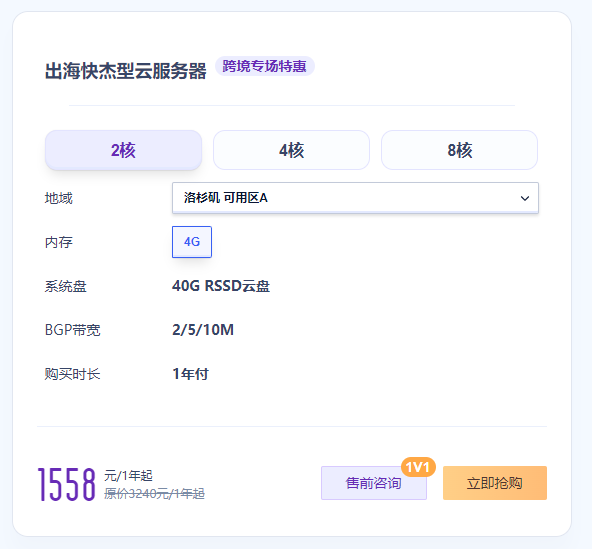592x549 pixels.
Task: Click the 2/5/10M bandwidth value
Action: click(x=203, y=330)
